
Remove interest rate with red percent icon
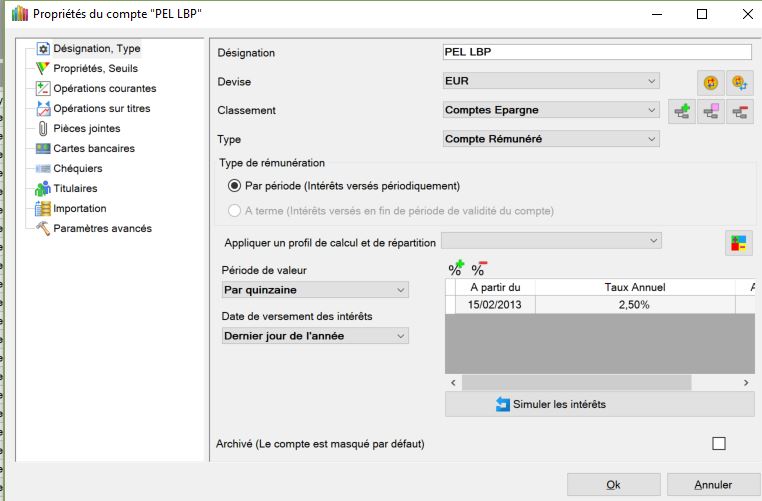(x=478, y=269)
